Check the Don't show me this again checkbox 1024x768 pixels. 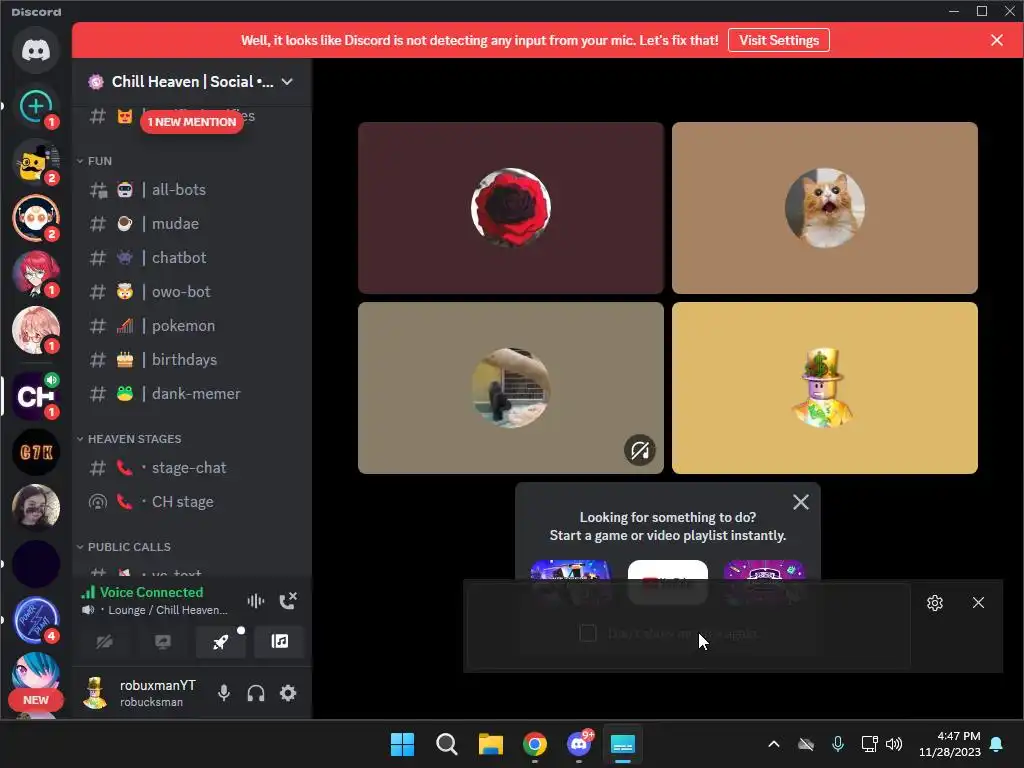[588, 633]
